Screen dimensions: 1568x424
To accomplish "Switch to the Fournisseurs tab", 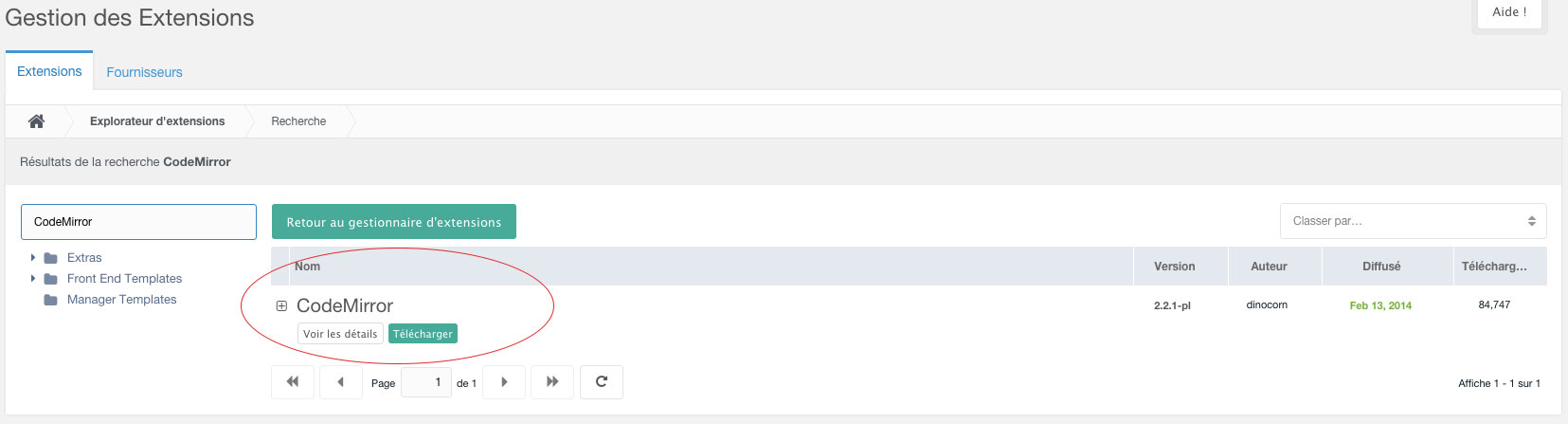I will [144, 72].
